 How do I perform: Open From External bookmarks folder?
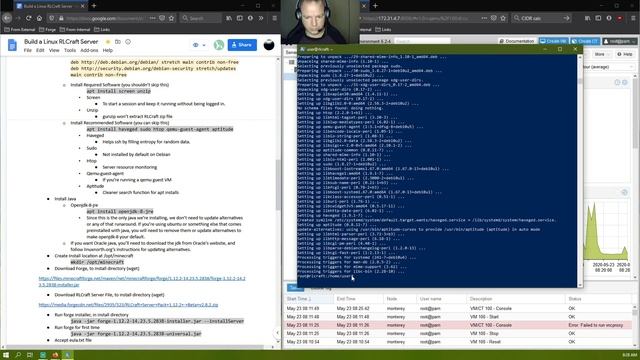click(x=20, y=29)
